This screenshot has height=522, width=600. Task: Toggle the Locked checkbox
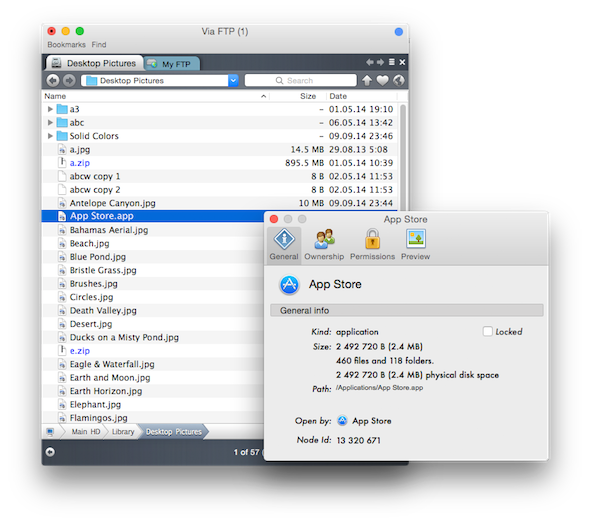[488, 331]
